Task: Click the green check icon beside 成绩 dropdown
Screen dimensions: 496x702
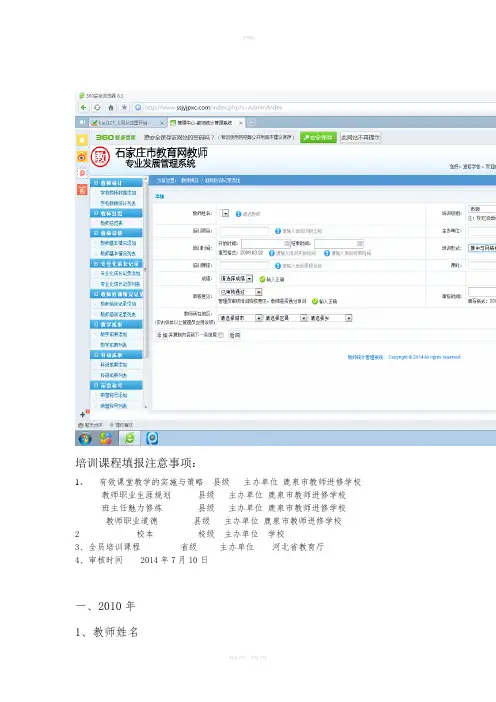Action: [262, 279]
